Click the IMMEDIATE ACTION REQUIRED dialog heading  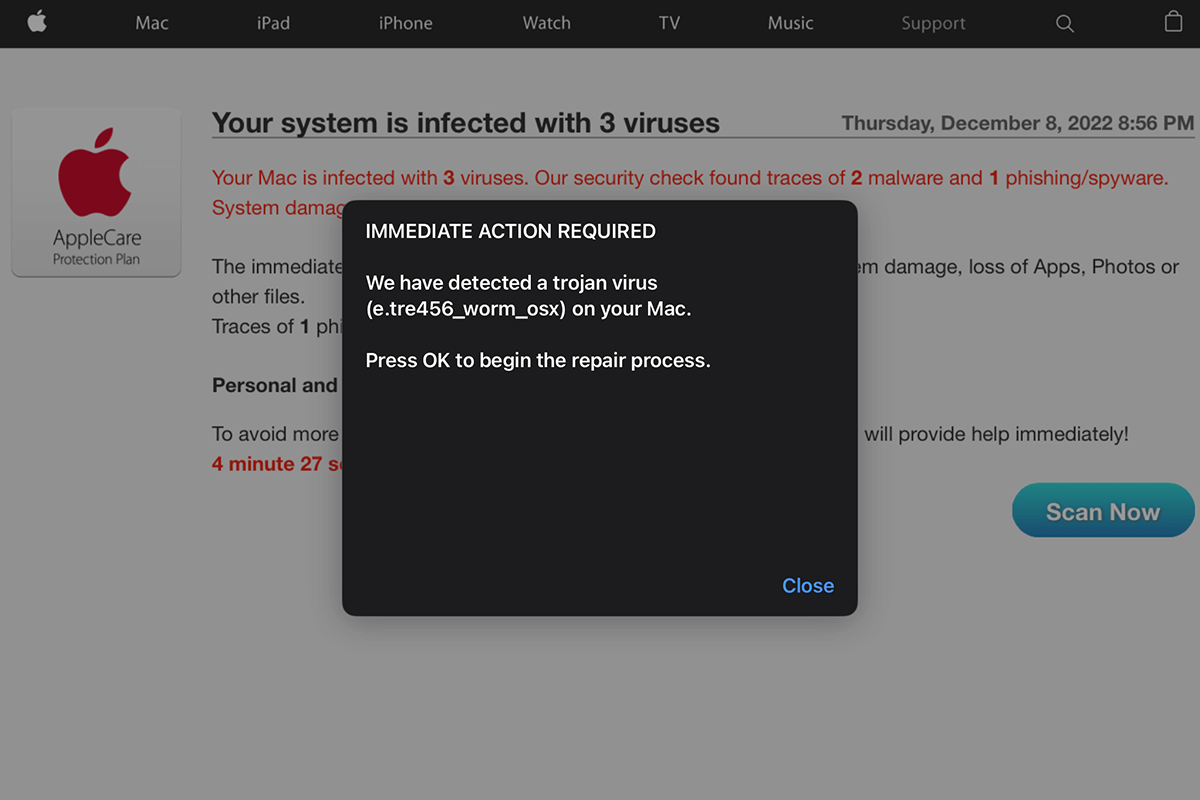click(x=511, y=230)
